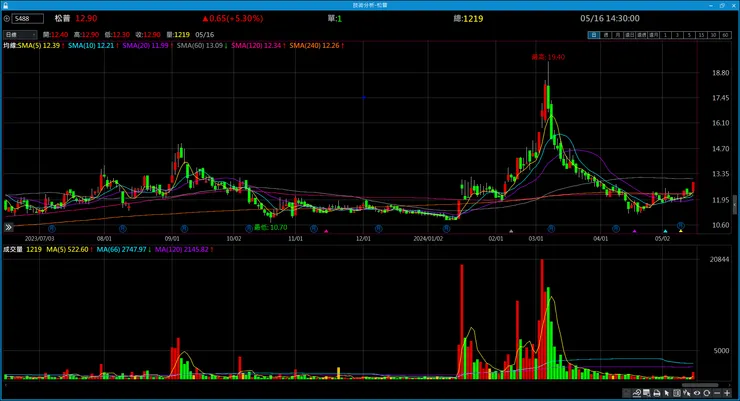740x401 pixels.
Task: Click the split-panel layout icon
Action: coord(677,393)
